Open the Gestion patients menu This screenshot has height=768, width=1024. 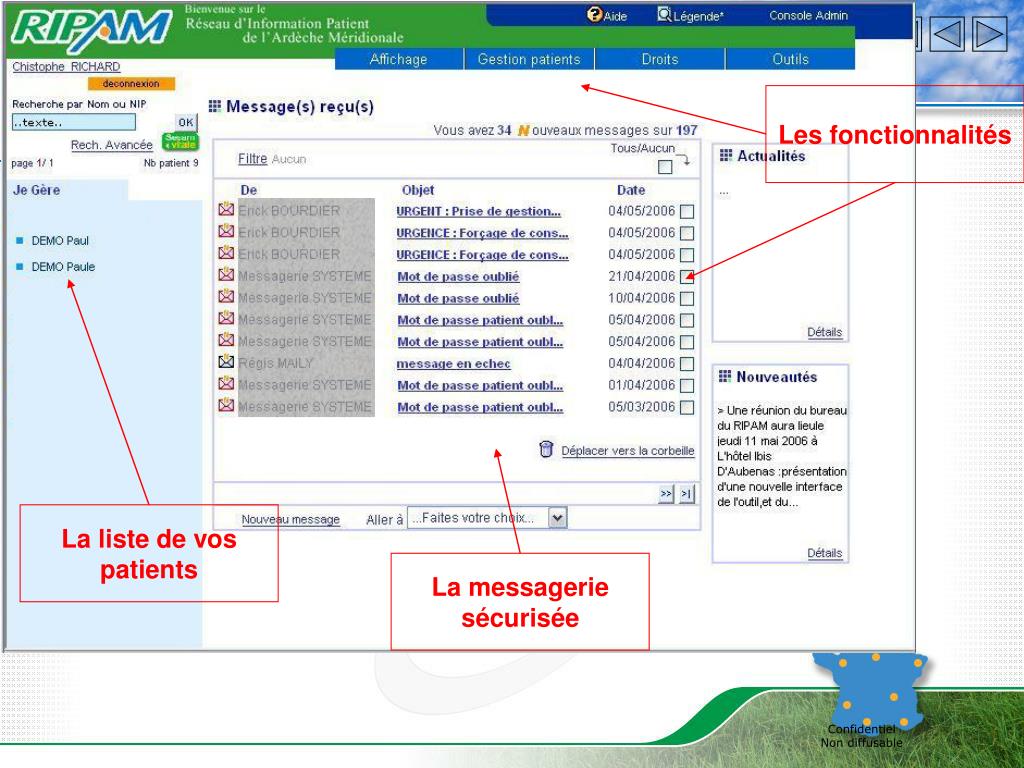tap(529, 59)
